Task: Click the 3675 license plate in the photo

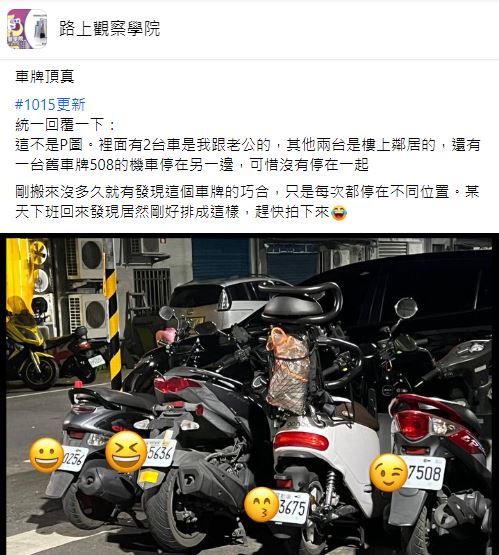Action: click(292, 508)
